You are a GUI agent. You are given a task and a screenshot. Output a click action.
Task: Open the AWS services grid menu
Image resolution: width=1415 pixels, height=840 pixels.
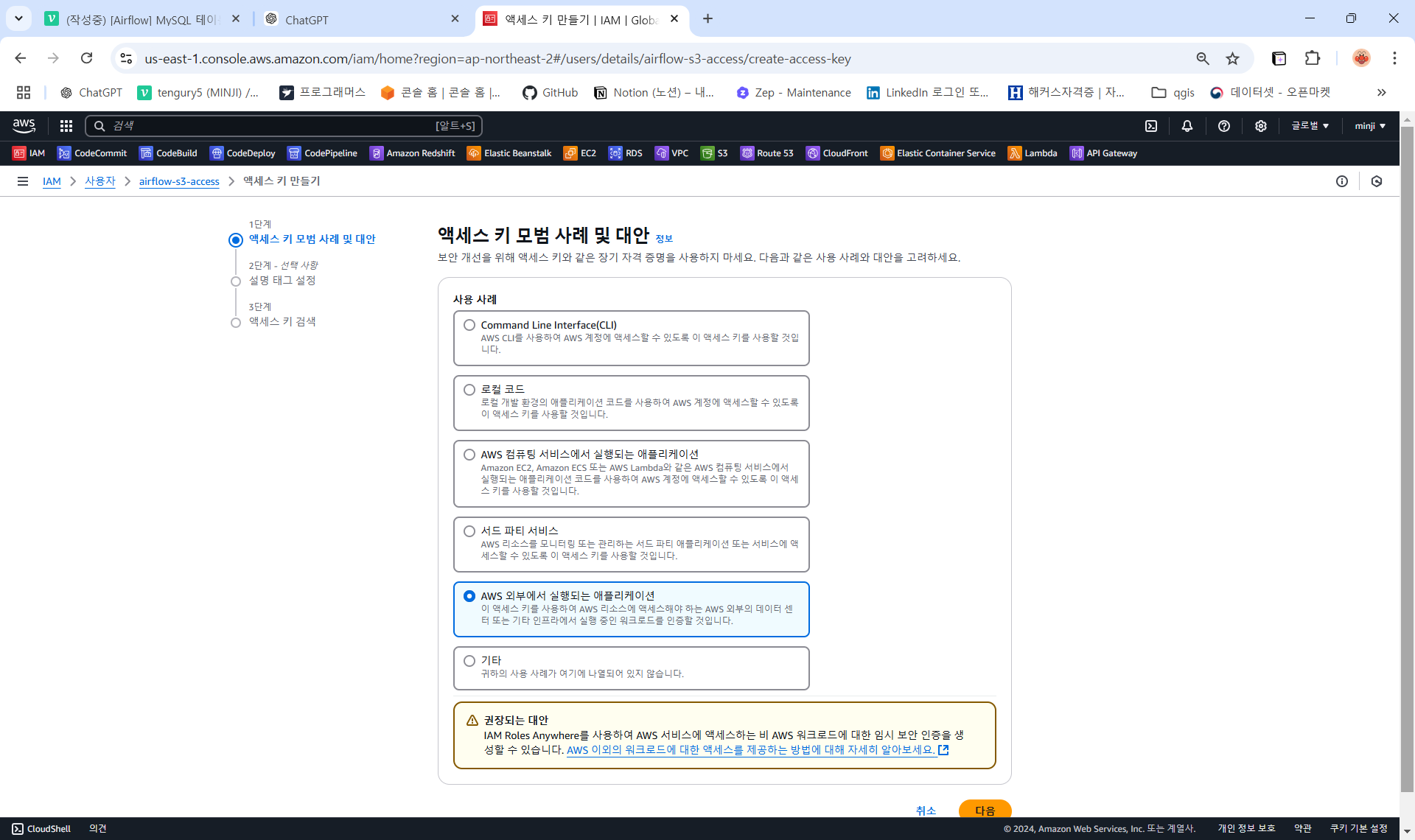(66, 126)
